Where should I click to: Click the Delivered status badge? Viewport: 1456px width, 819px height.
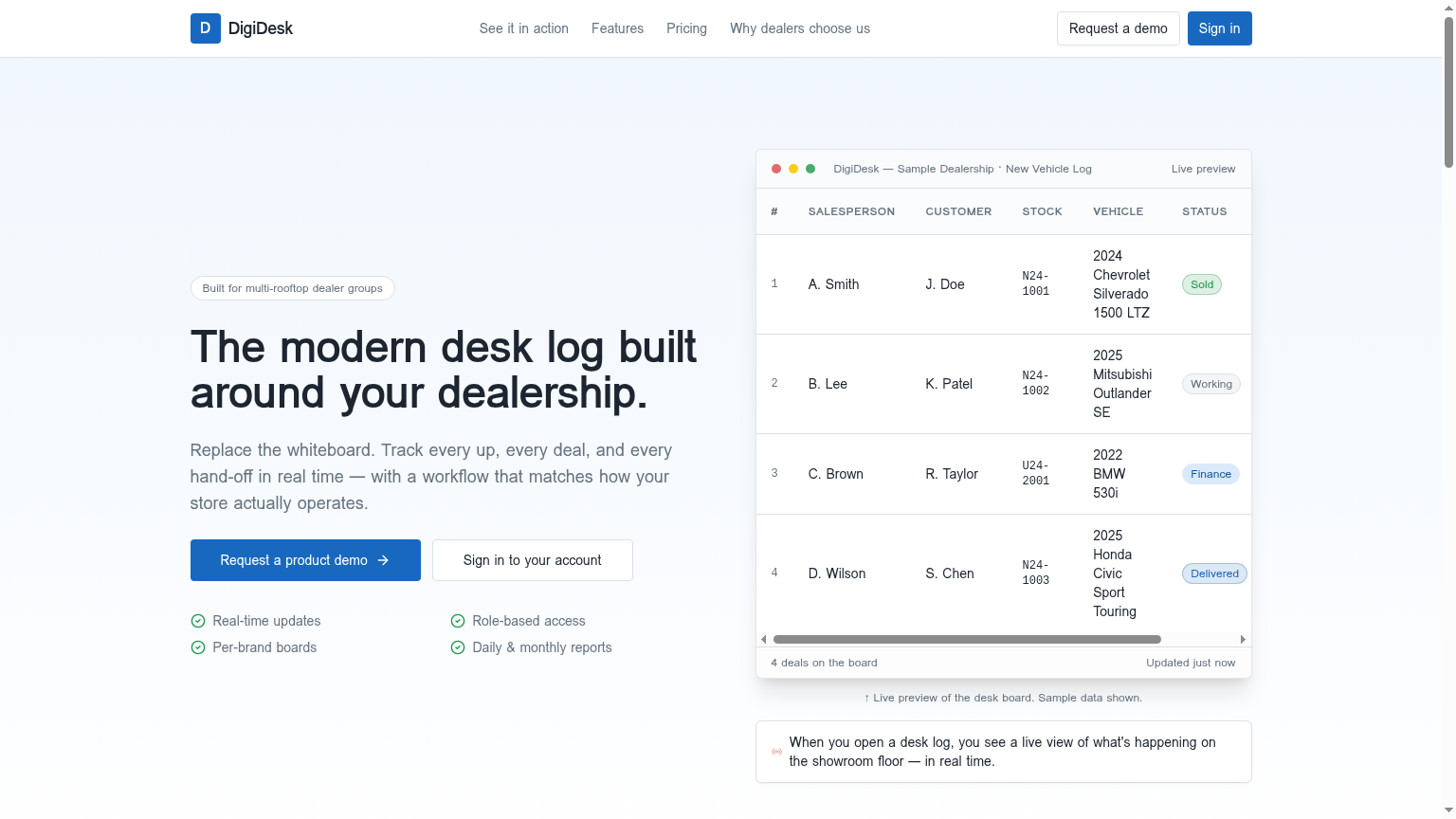coord(1214,573)
